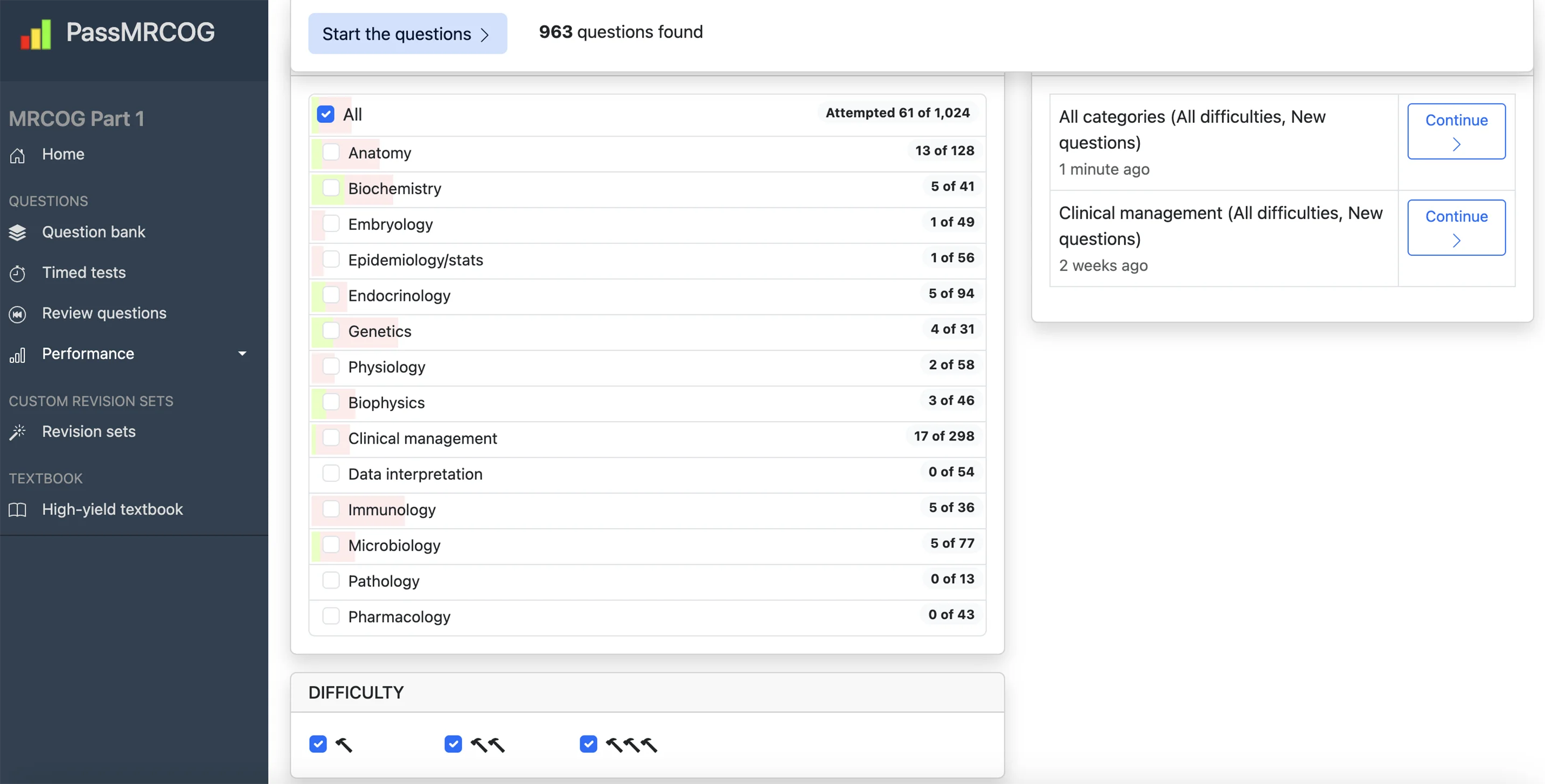Uncheck the All categories checkbox
The height and width of the screenshot is (784, 1545).
click(x=326, y=115)
